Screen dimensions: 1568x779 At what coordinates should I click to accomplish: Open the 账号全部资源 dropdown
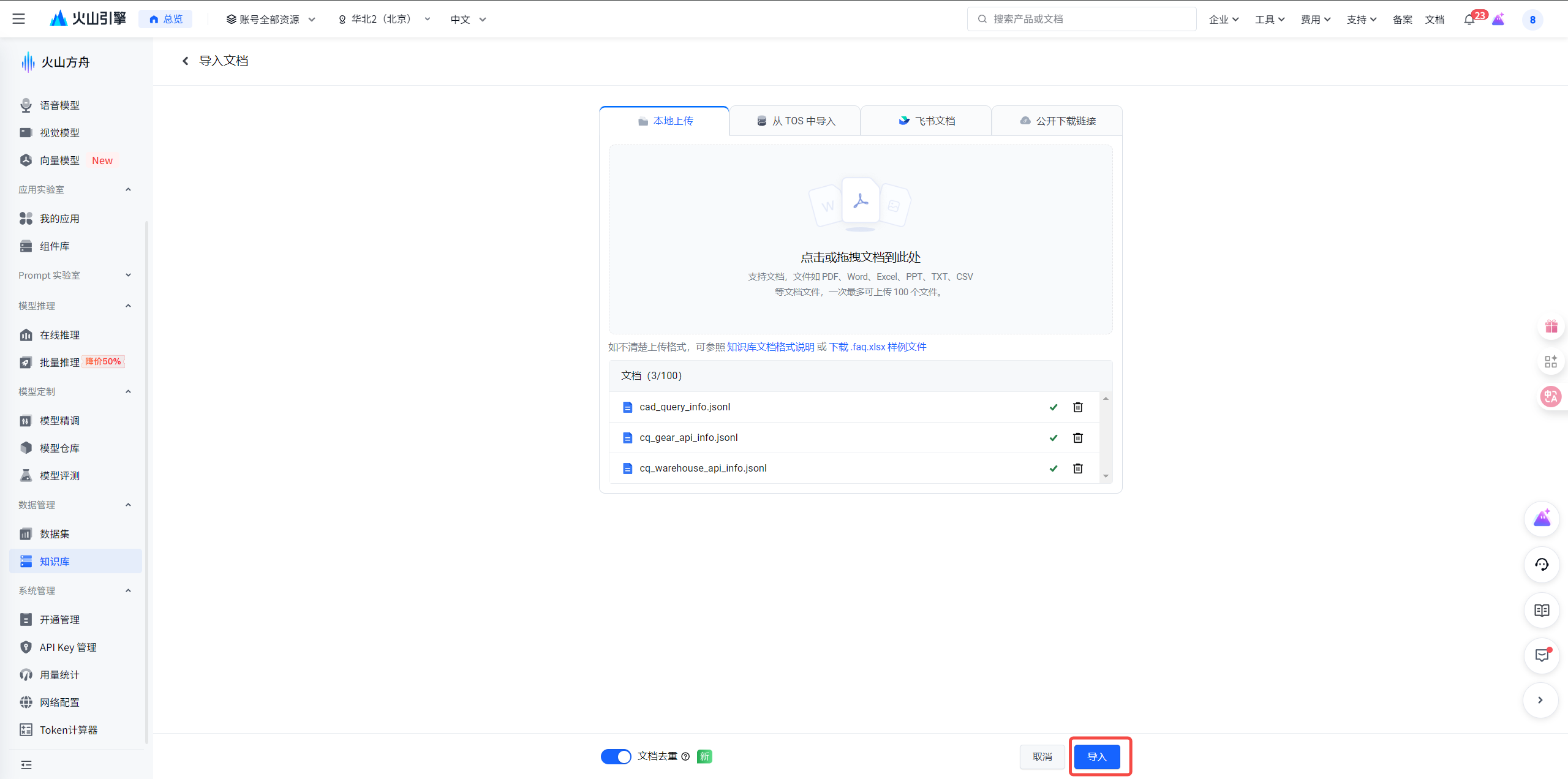pyautogui.click(x=271, y=20)
